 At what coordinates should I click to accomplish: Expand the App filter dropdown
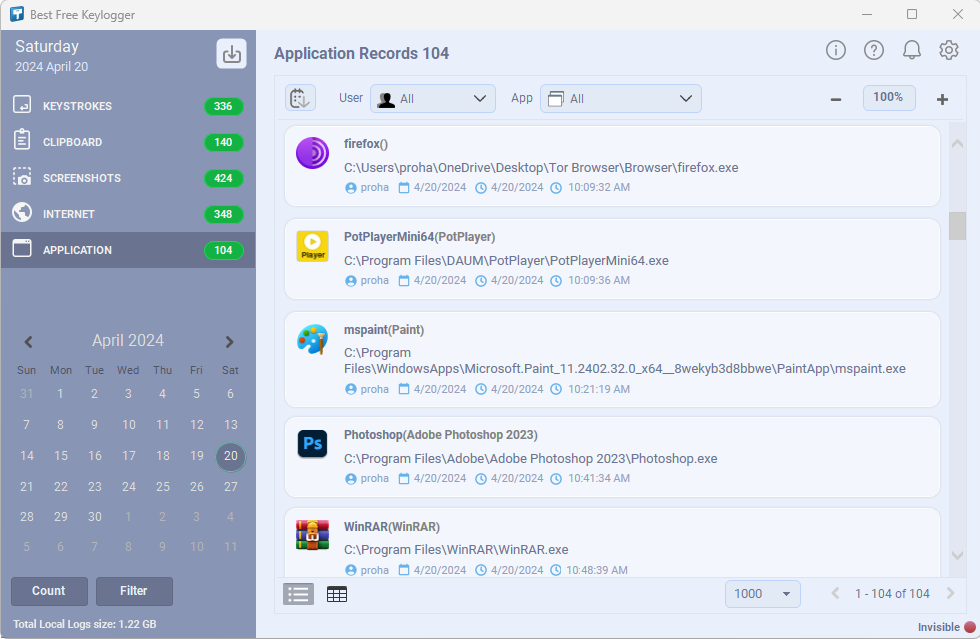click(620, 99)
